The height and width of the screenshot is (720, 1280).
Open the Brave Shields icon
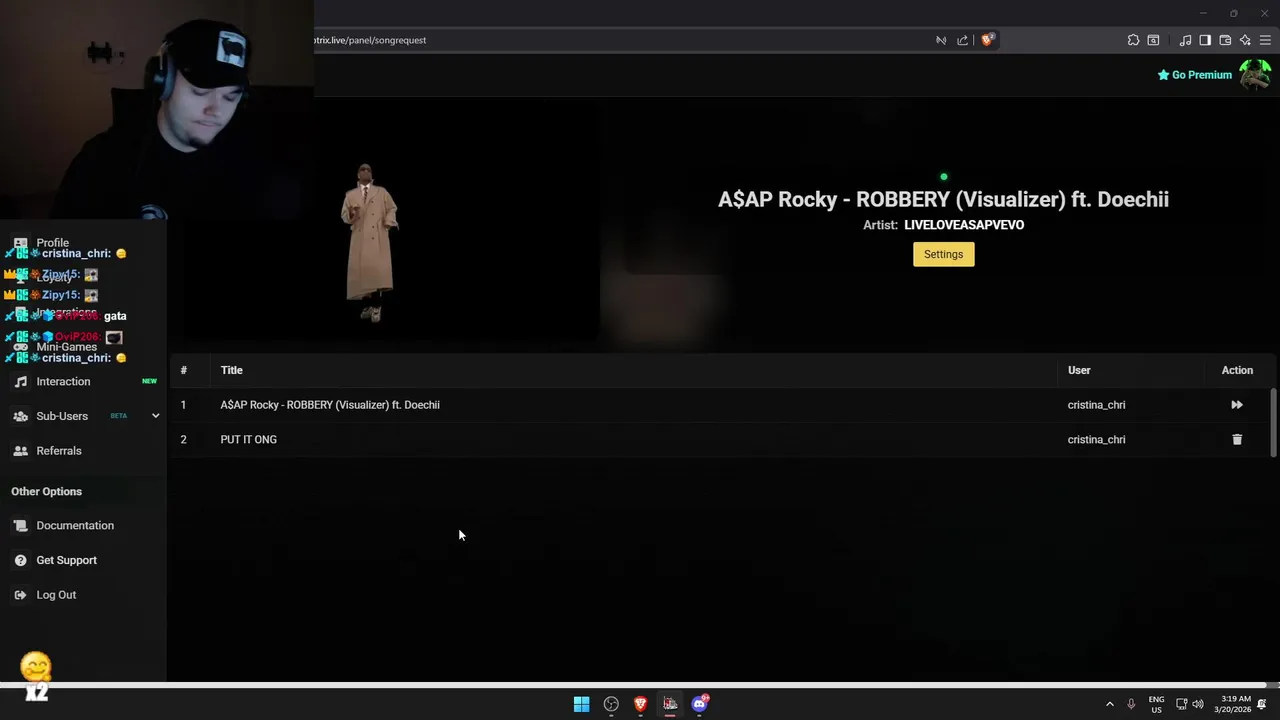[987, 40]
